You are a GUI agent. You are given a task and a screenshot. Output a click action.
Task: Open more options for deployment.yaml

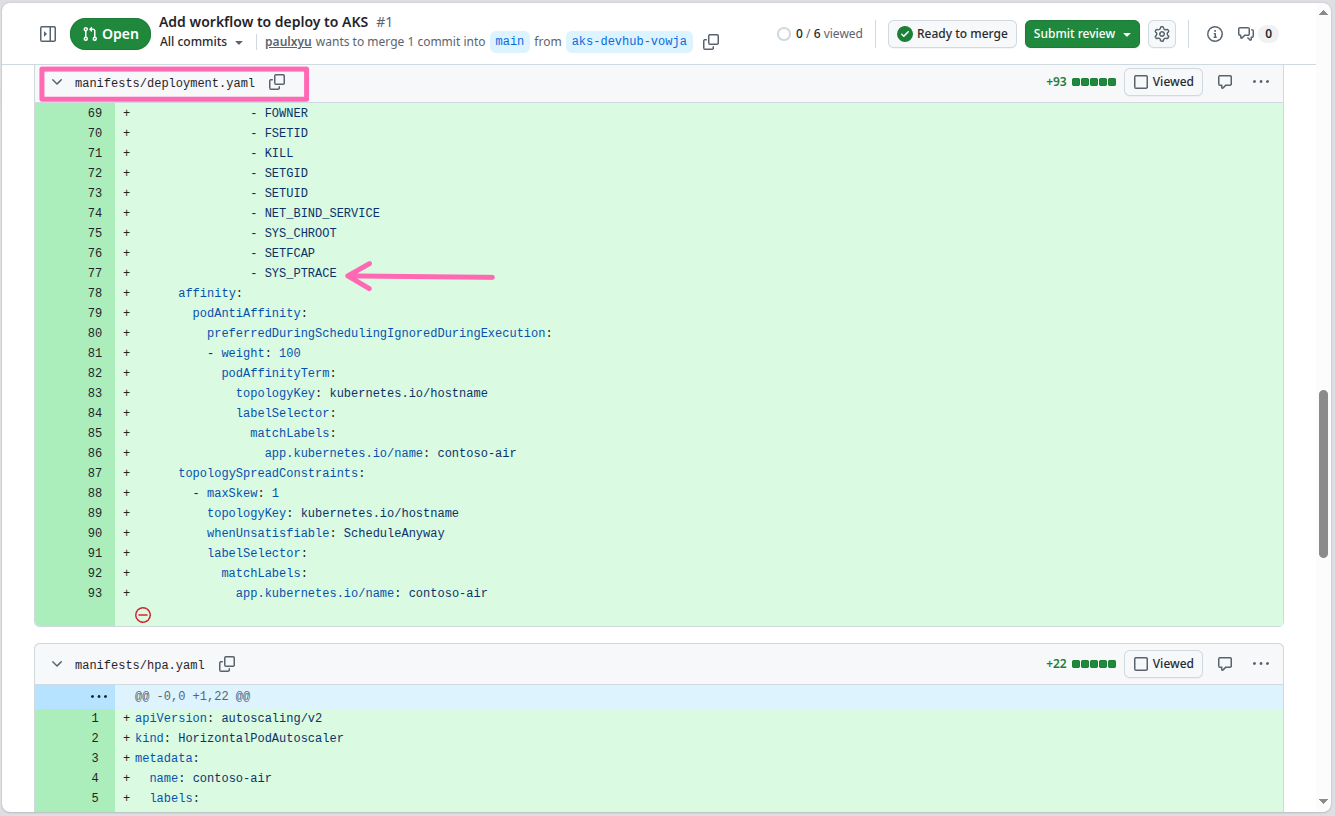click(1261, 82)
